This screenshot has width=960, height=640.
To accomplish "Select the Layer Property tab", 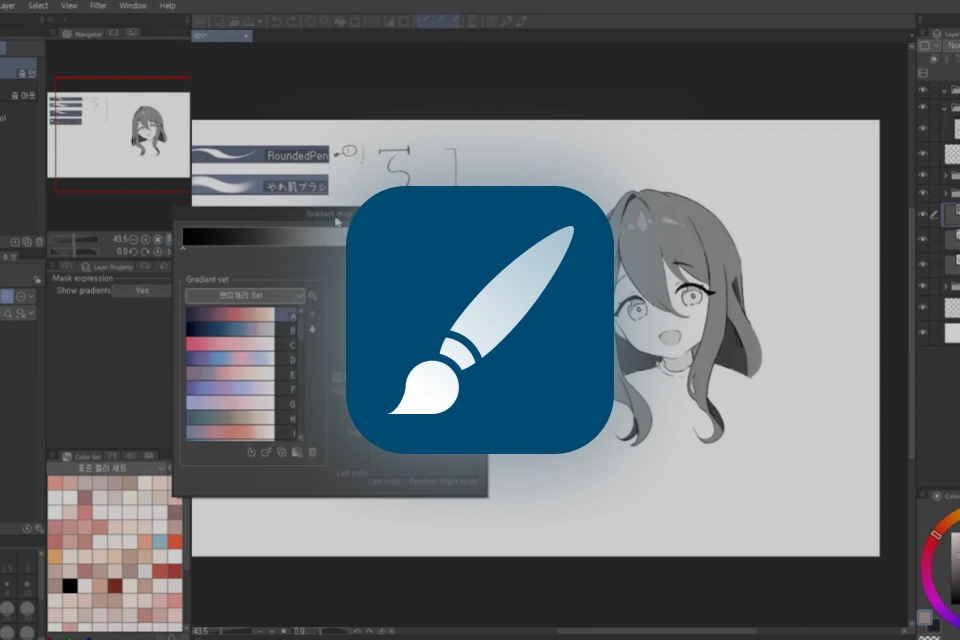I will click(x=107, y=267).
